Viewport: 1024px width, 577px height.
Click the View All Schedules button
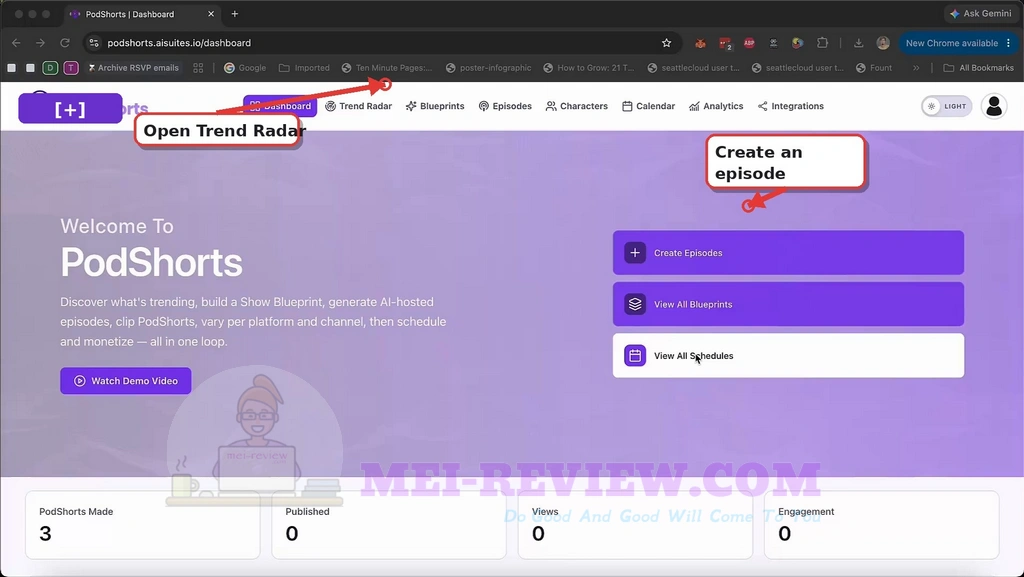(x=788, y=356)
